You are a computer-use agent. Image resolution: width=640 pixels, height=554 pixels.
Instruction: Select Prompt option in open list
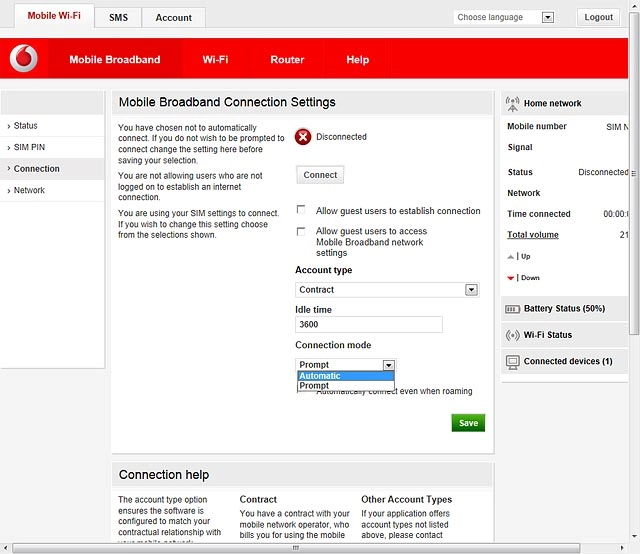(346, 385)
